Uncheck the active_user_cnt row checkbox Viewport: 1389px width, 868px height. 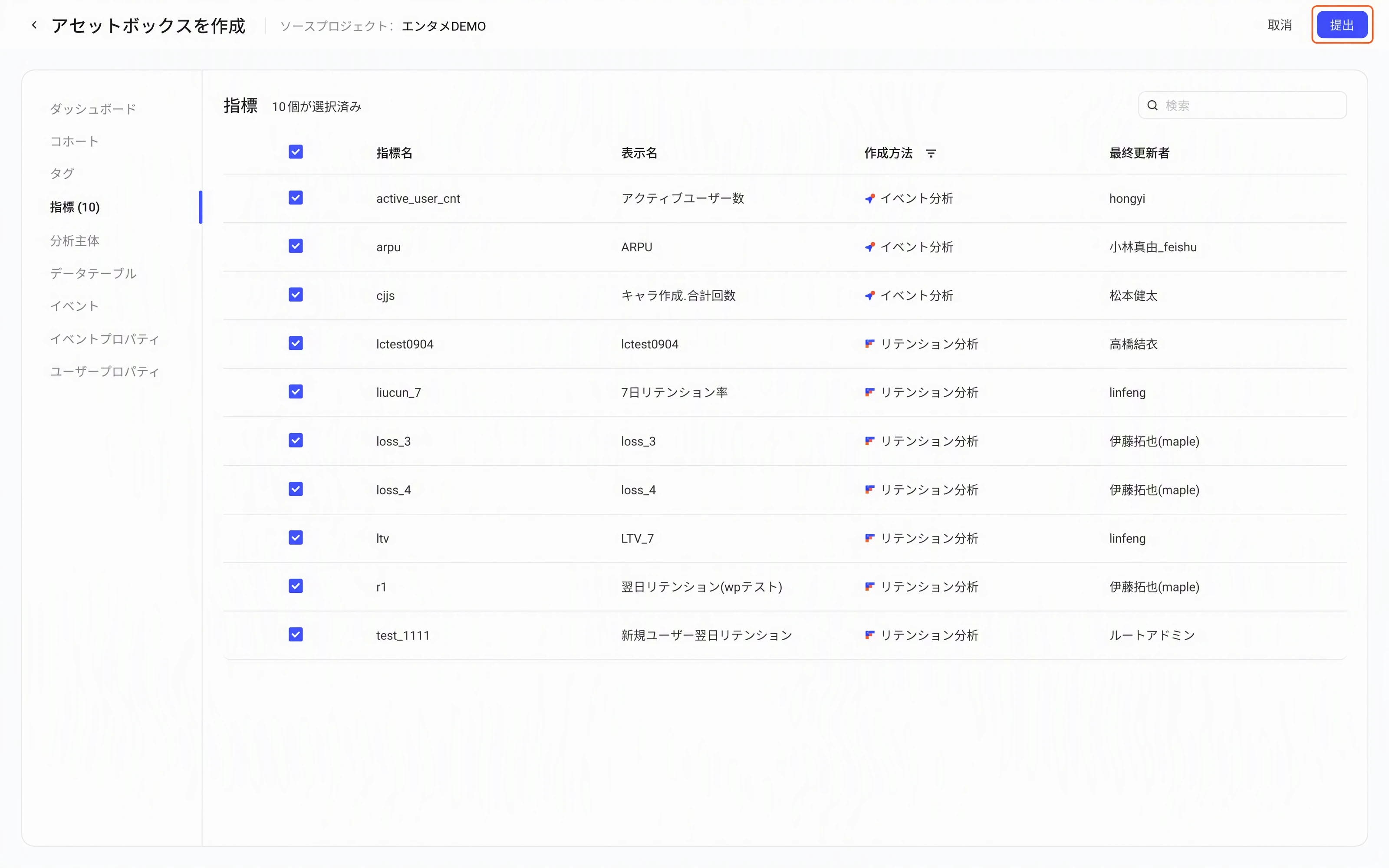296,198
